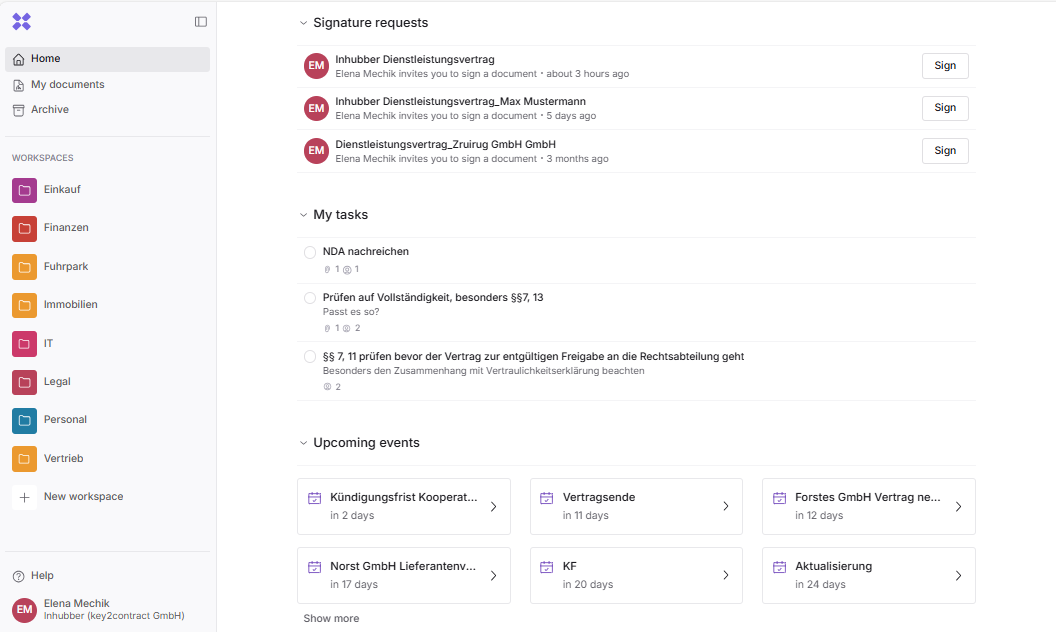Click the Inhubber logo icon
1056x632 pixels.
click(x=22, y=21)
